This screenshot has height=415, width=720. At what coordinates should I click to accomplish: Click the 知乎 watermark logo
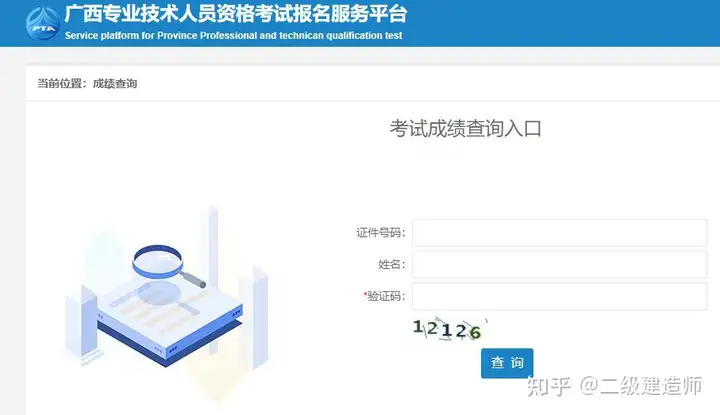549,386
